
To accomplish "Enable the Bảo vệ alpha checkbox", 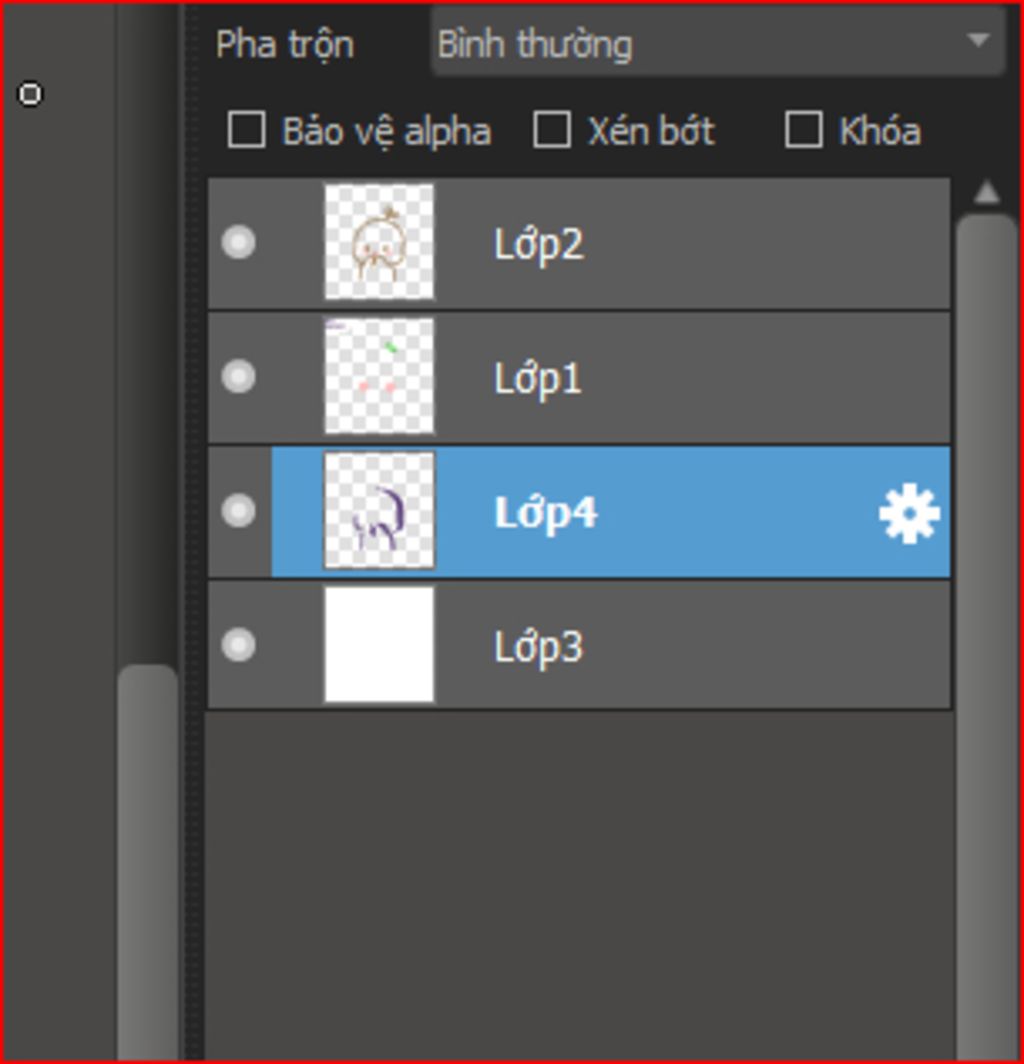I will pos(246,130).
